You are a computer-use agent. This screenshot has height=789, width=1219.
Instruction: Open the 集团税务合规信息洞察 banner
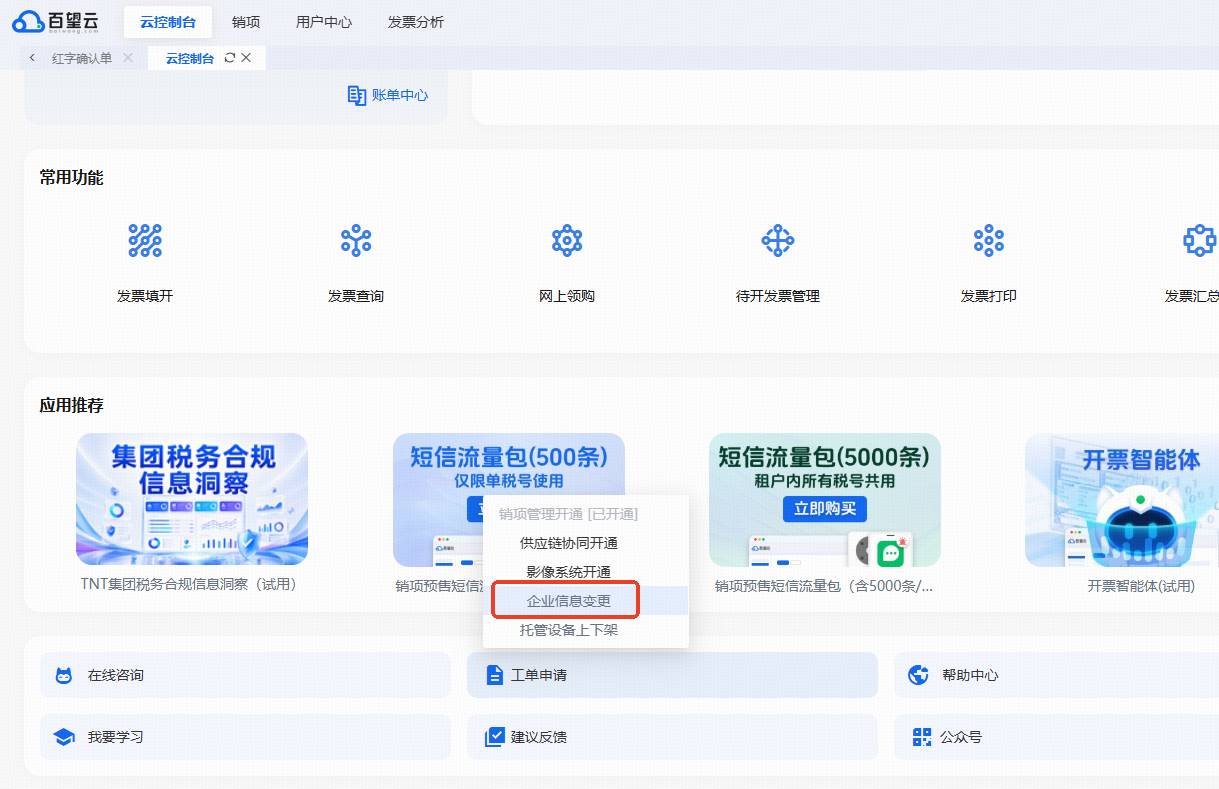tap(192, 499)
